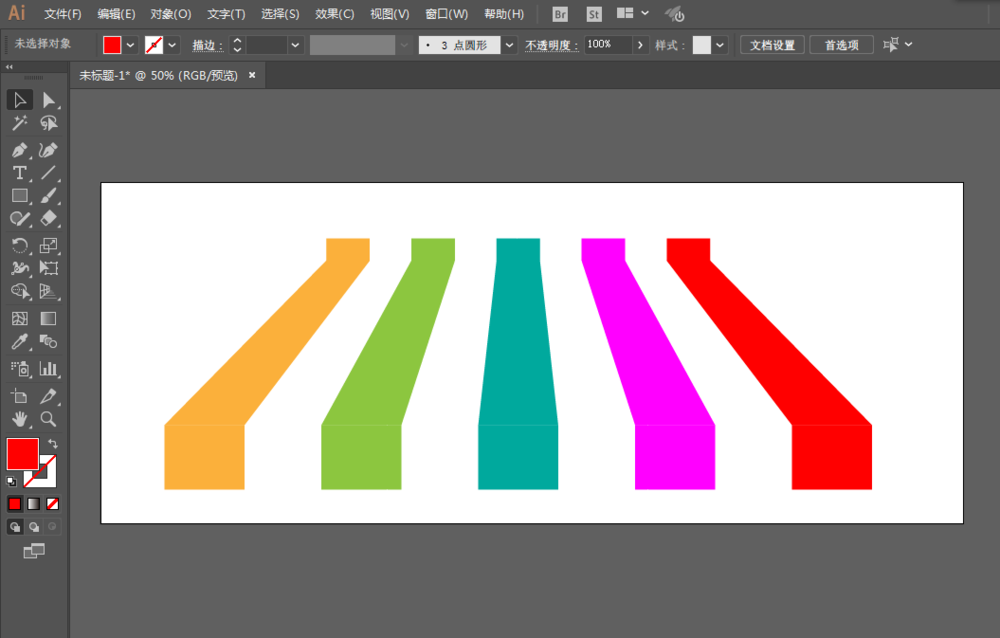Select the Slice tool
Screen dimensions: 1000x638
tap(48, 396)
